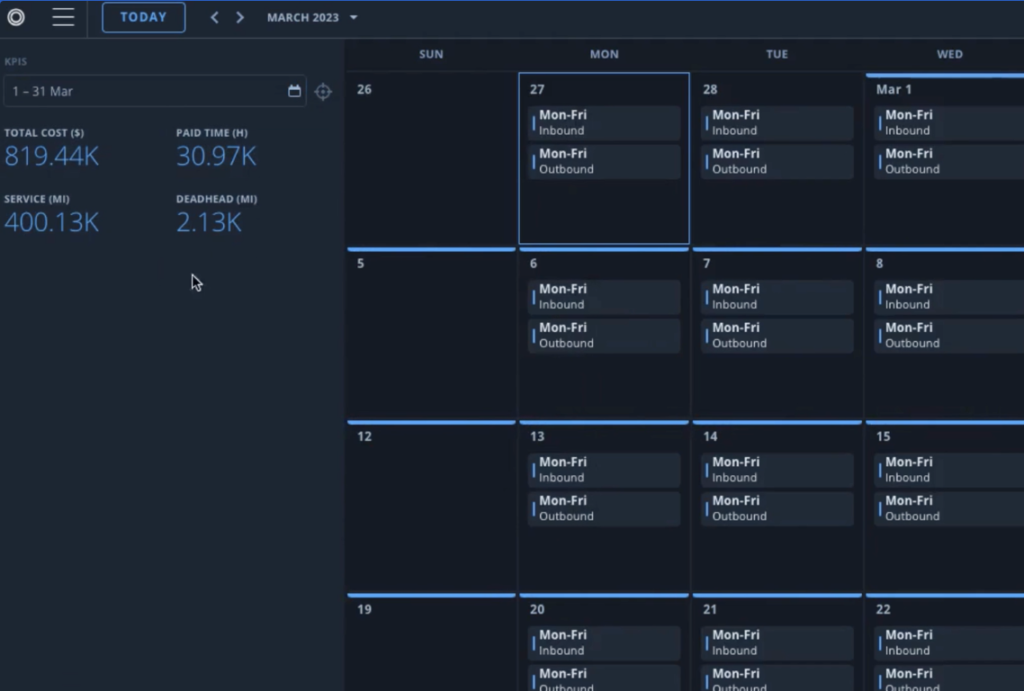Image resolution: width=1024 pixels, height=691 pixels.
Task: Open Mon-Fri Inbound on Tuesday 28
Action: pyautogui.click(x=777, y=123)
